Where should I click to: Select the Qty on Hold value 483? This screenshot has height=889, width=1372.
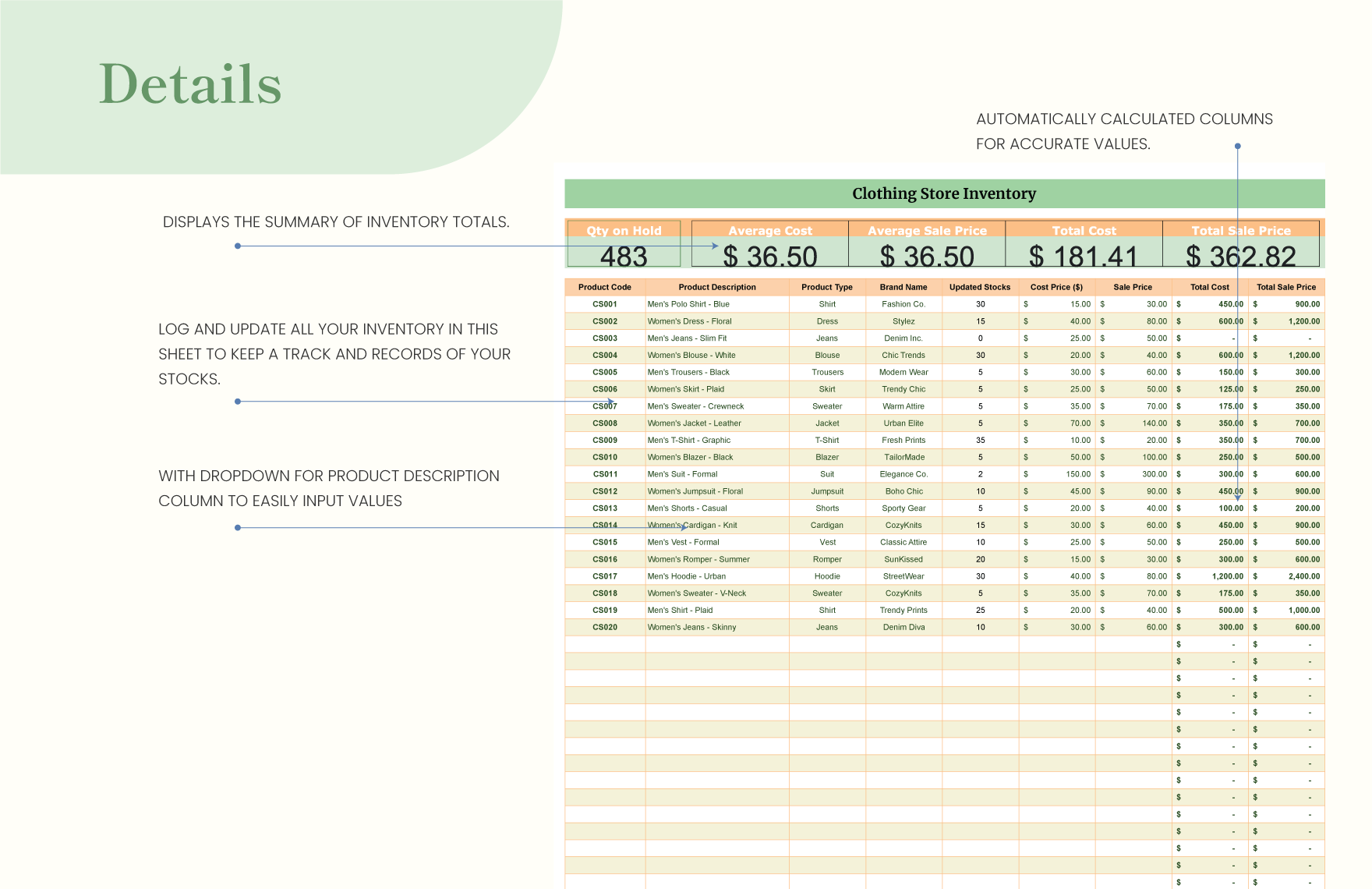click(624, 257)
